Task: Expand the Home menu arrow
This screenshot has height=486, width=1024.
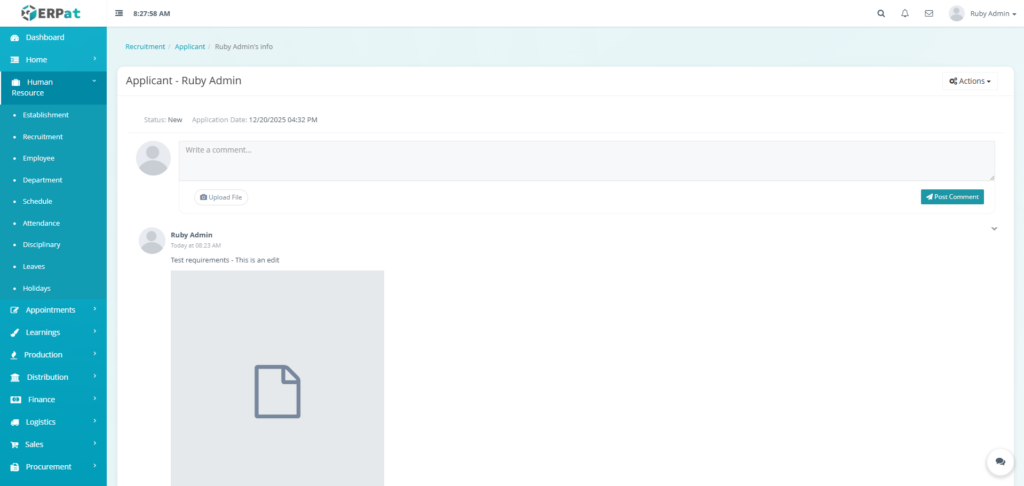Action: [x=95, y=59]
